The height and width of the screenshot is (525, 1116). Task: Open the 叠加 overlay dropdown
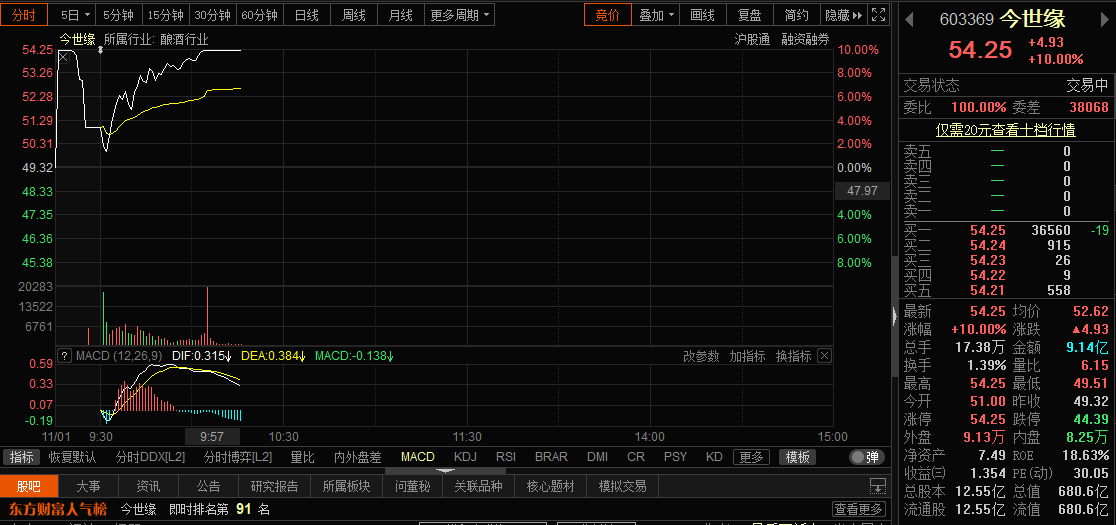(x=657, y=15)
